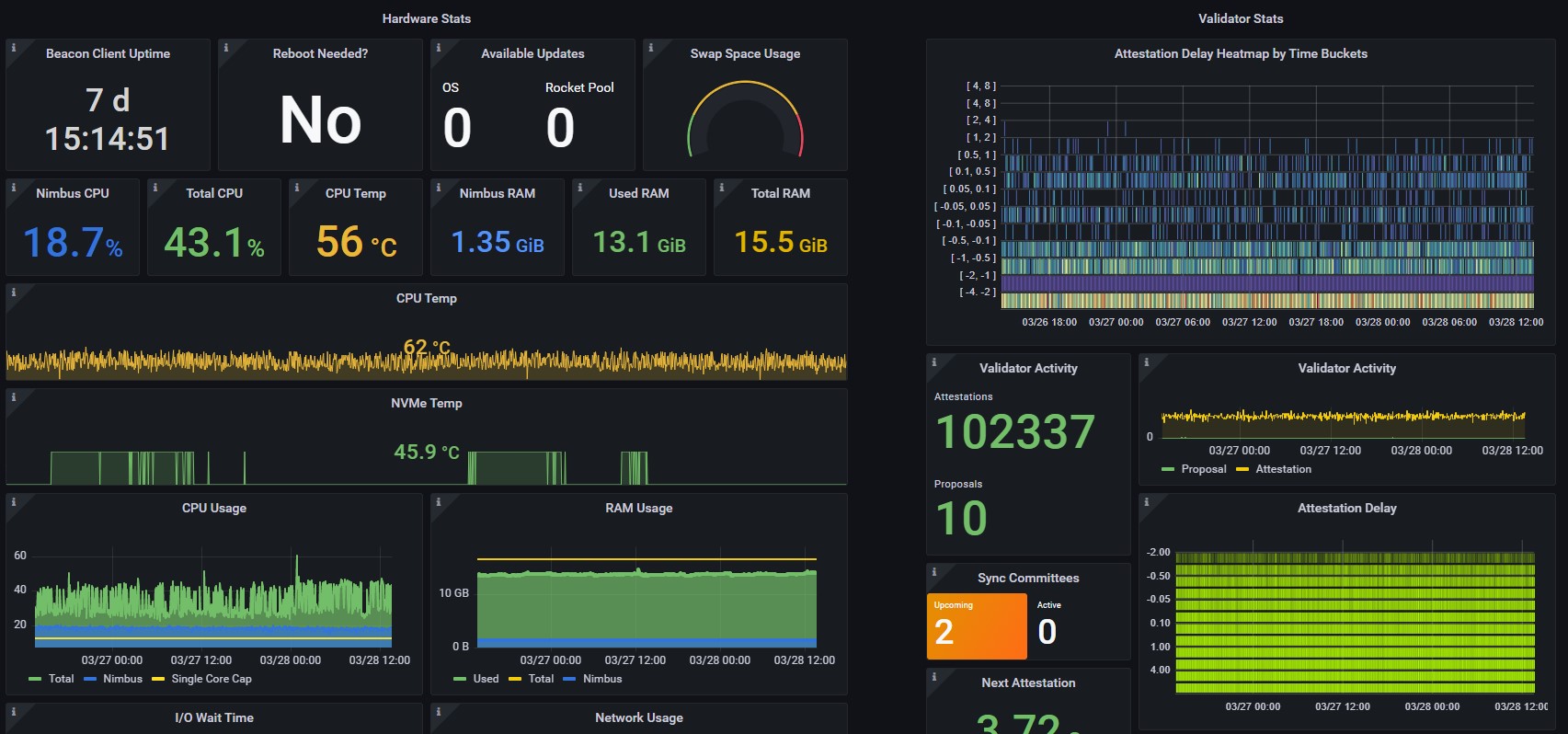Viewport: 1568px width, 734px height.
Task: Toggle Used series in RAM Usage legend
Action: [485, 679]
